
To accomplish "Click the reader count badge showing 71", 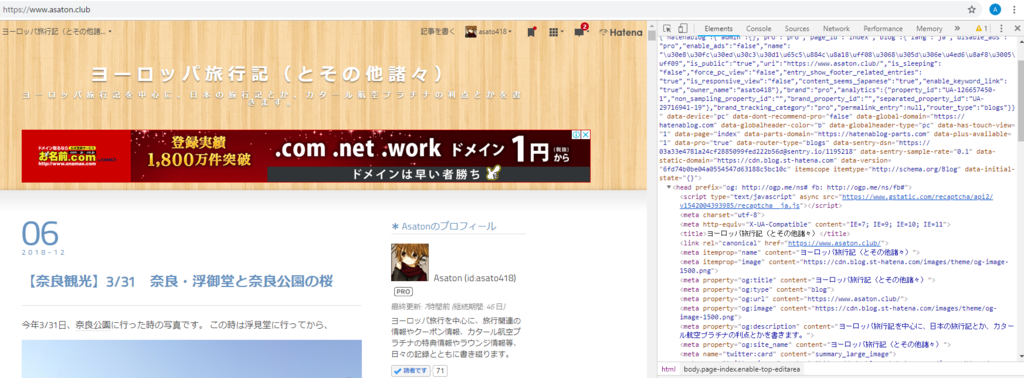I will [x=440, y=371].
